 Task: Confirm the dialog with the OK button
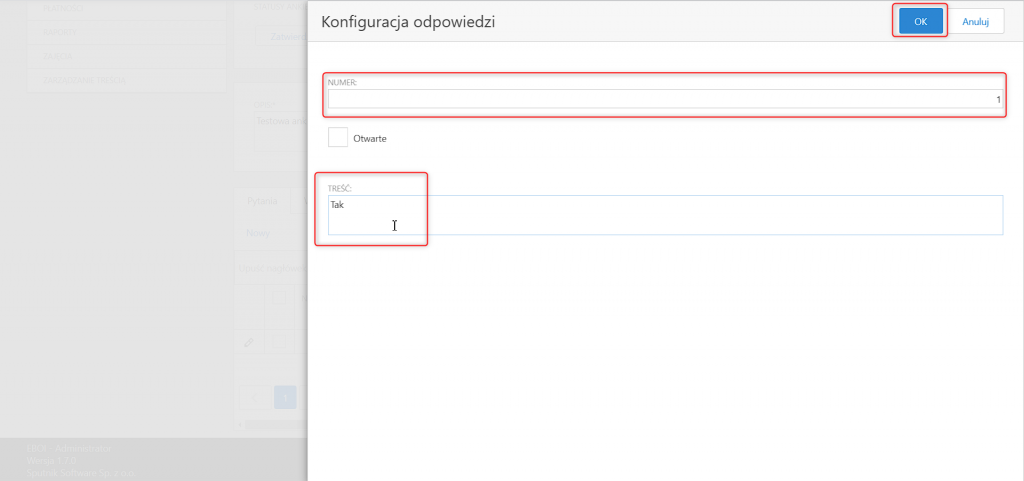(x=920, y=21)
